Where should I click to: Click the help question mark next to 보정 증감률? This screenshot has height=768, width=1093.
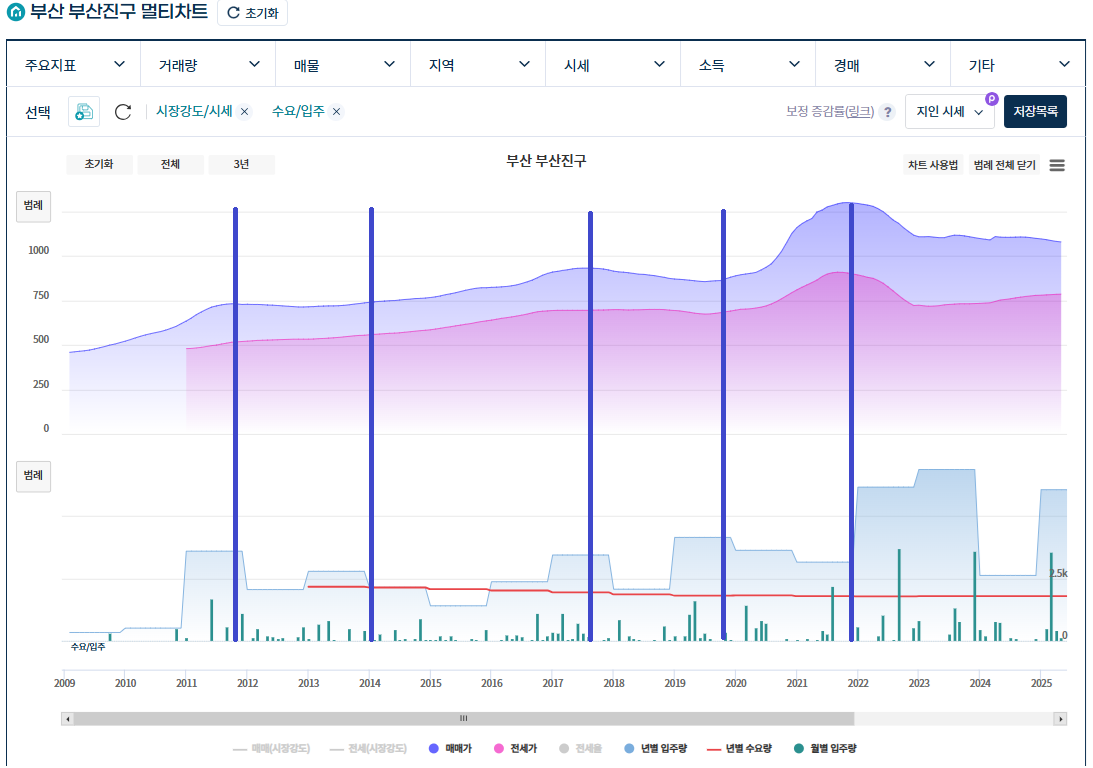(888, 111)
